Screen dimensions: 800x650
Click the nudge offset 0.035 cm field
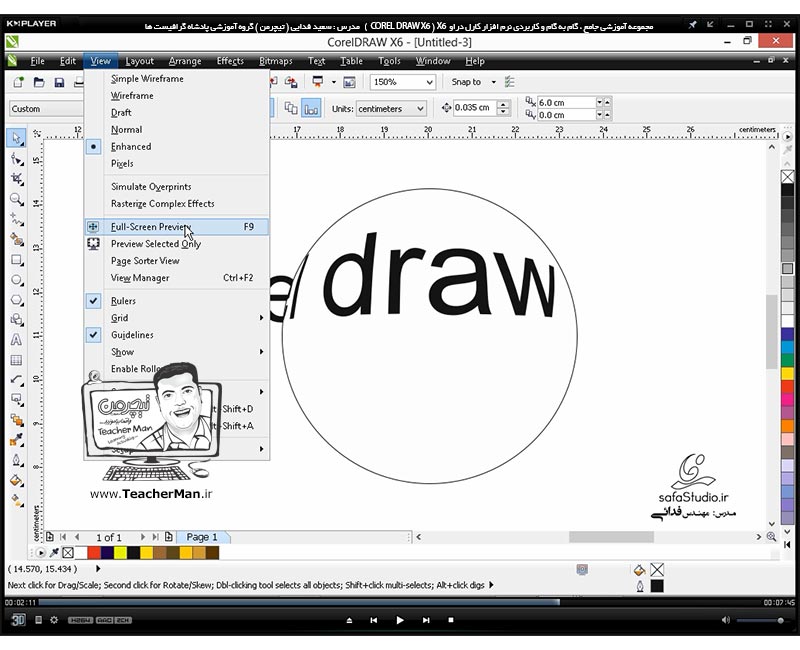[x=474, y=108]
